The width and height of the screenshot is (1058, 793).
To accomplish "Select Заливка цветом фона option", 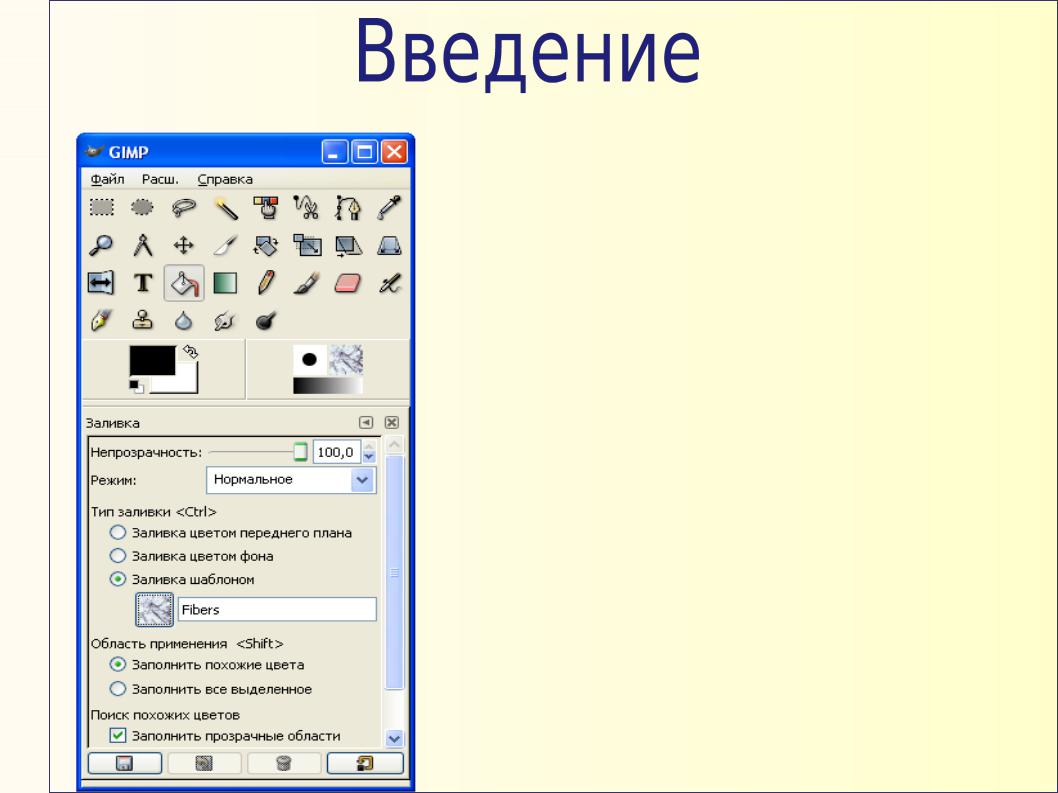I will [x=191, y=556].
